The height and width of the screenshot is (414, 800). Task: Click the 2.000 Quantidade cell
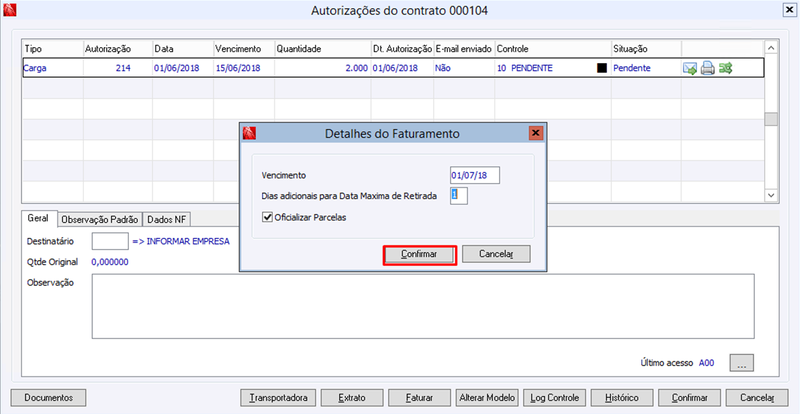click(322, 68)
